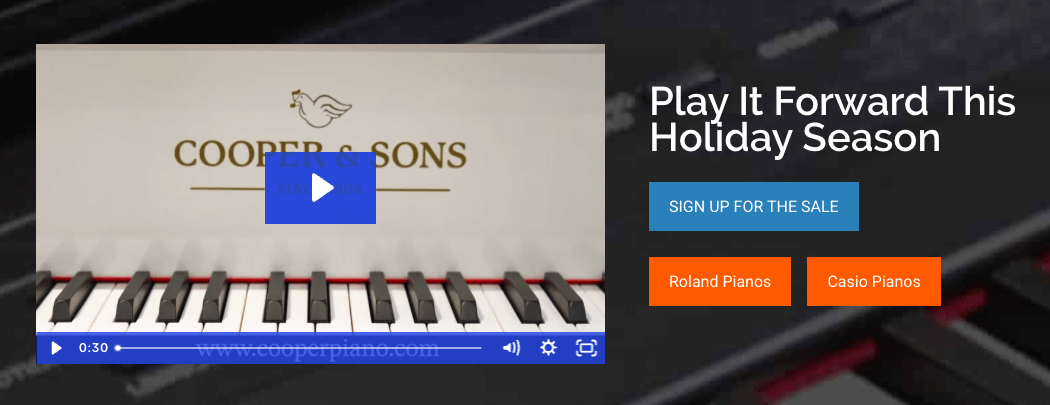Open the video settings gear
Screen dimensions: 1050x405
(548, 348)
